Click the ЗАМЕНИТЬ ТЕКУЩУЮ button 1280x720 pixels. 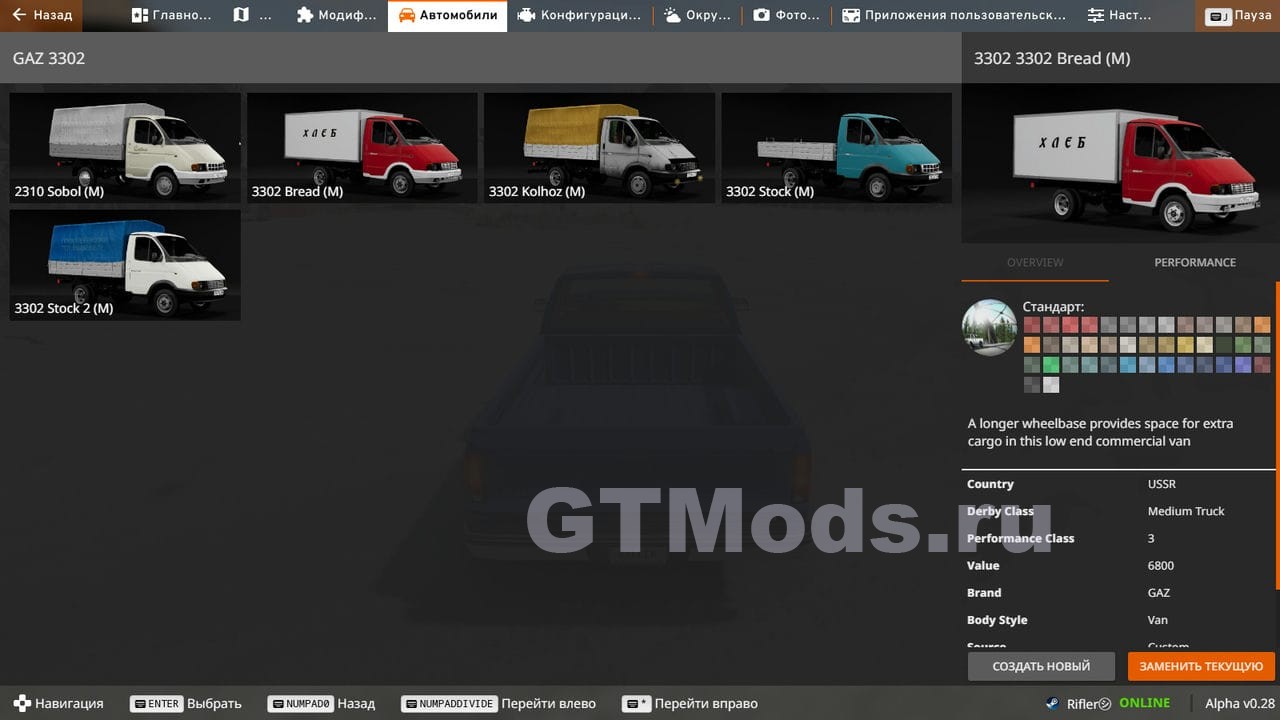point(1201,666)
